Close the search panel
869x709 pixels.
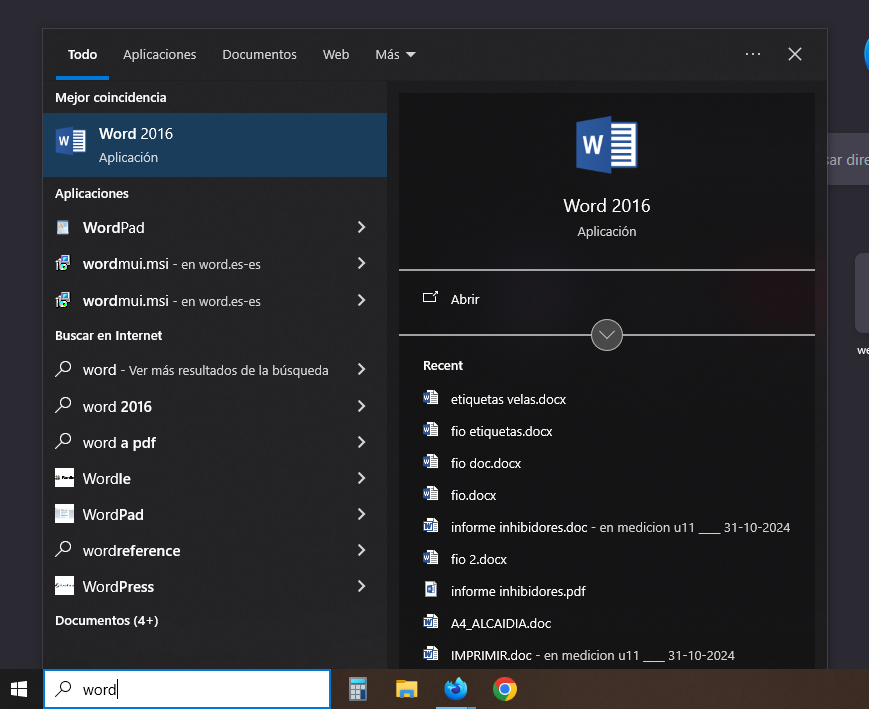[x=795, y=54]
